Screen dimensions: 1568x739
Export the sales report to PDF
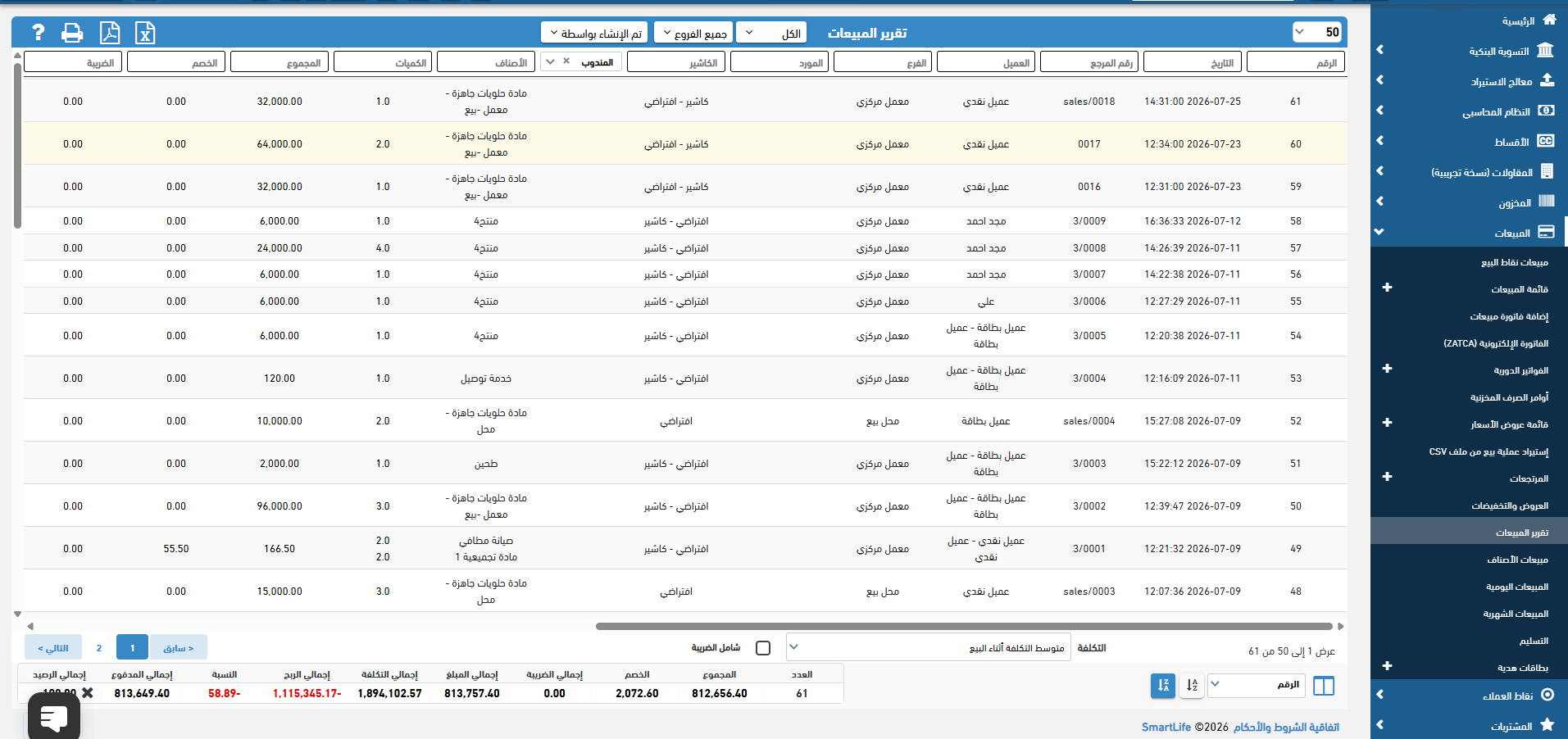click(x=109, y=33)
